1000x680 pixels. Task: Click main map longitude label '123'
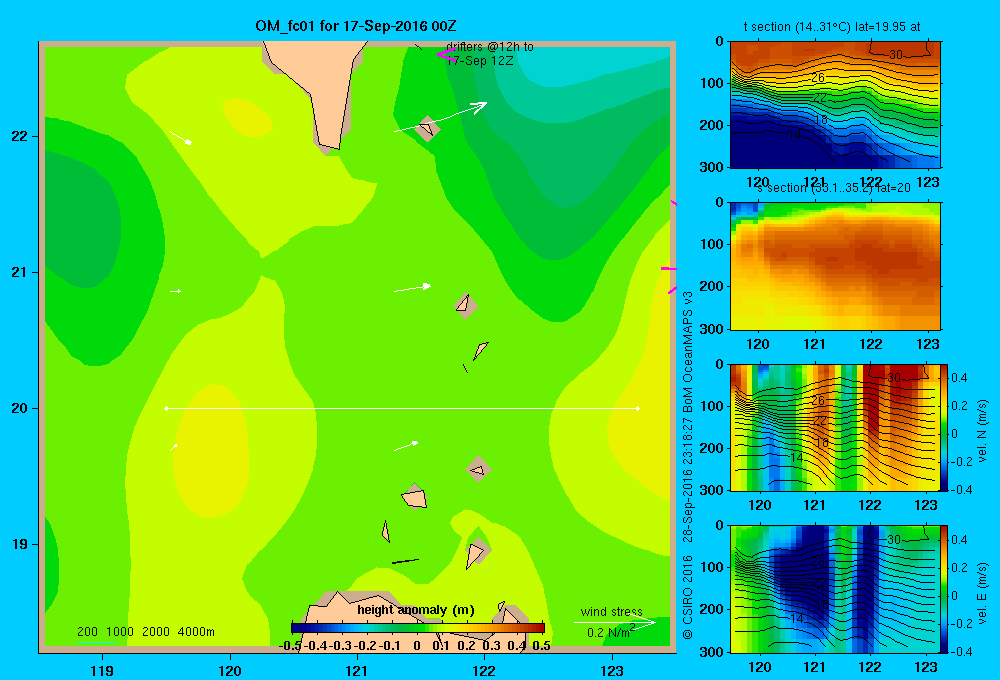(x=612, y=670)
